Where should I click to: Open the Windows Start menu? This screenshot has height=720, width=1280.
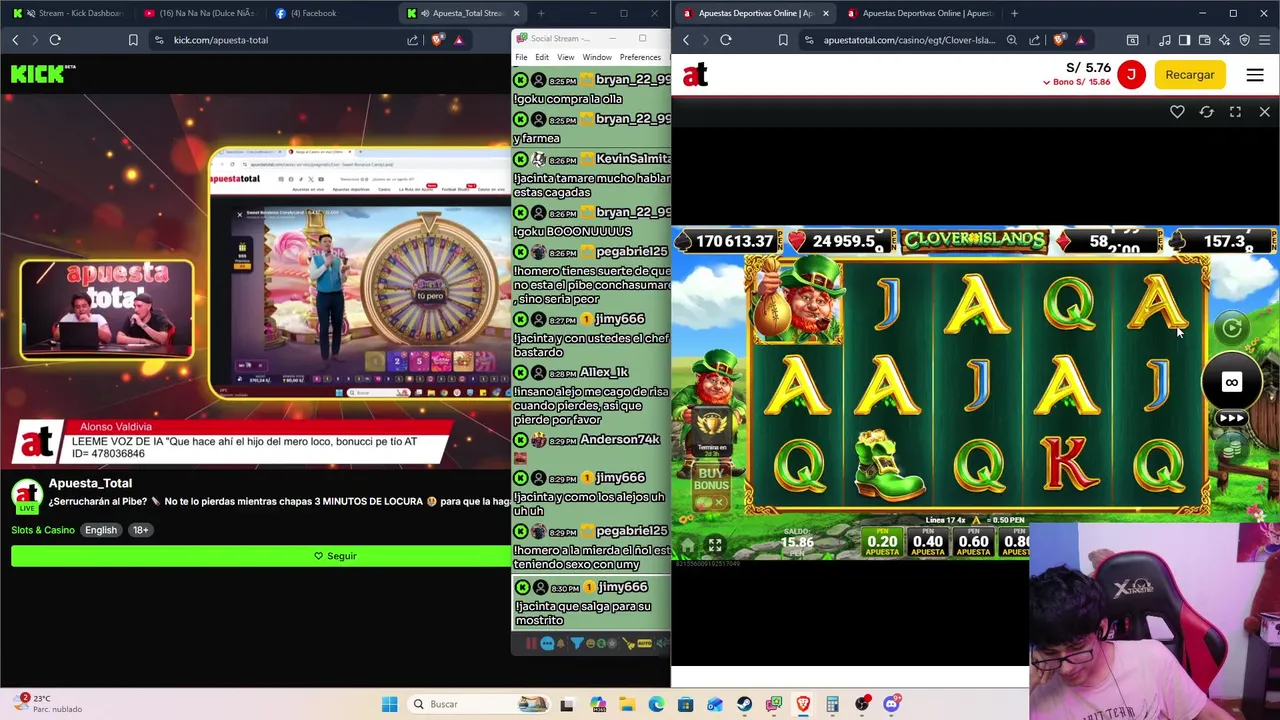pyautogui.click(x=389, y=704)
